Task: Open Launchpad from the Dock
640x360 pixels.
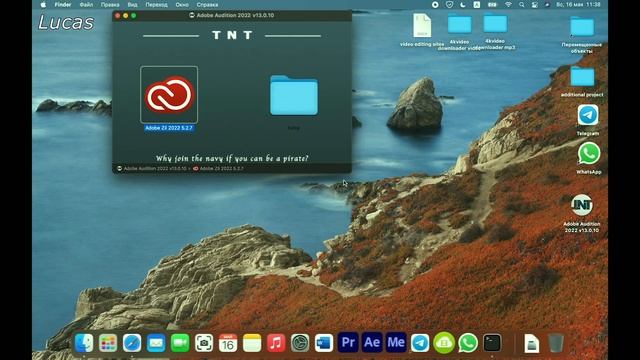Action: [x=108, y=343]
